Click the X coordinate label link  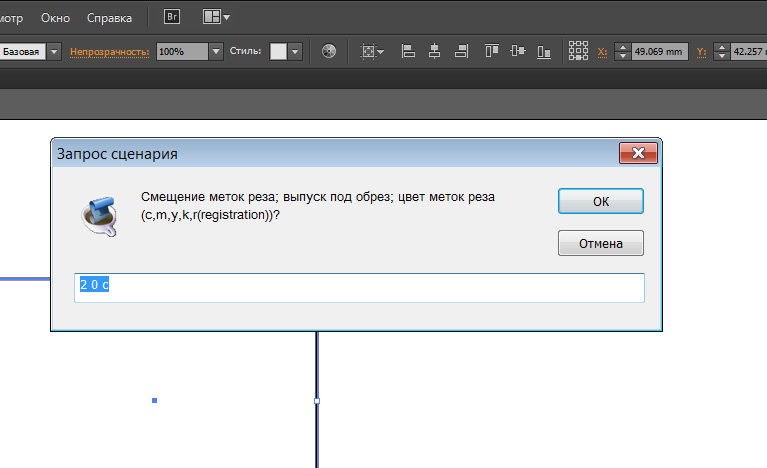coord(602,52)
